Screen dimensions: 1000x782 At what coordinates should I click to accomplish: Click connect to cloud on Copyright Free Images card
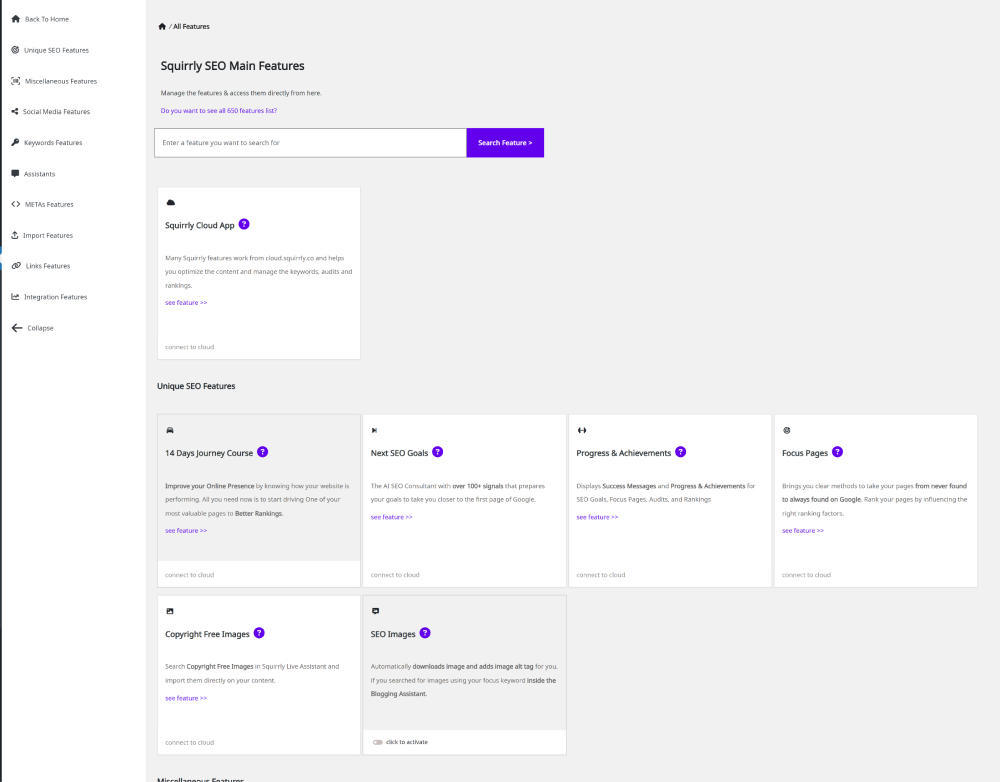coord(189,742)
